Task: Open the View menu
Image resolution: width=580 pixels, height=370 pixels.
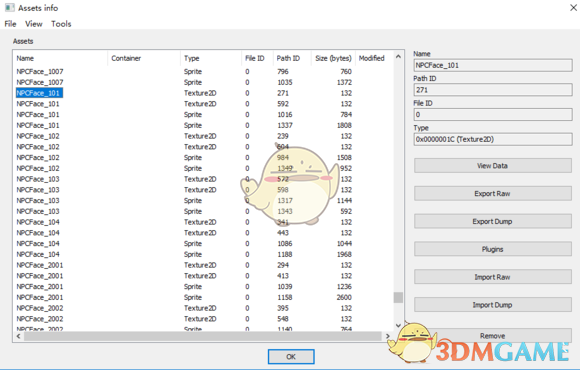Action: point(34,24)
